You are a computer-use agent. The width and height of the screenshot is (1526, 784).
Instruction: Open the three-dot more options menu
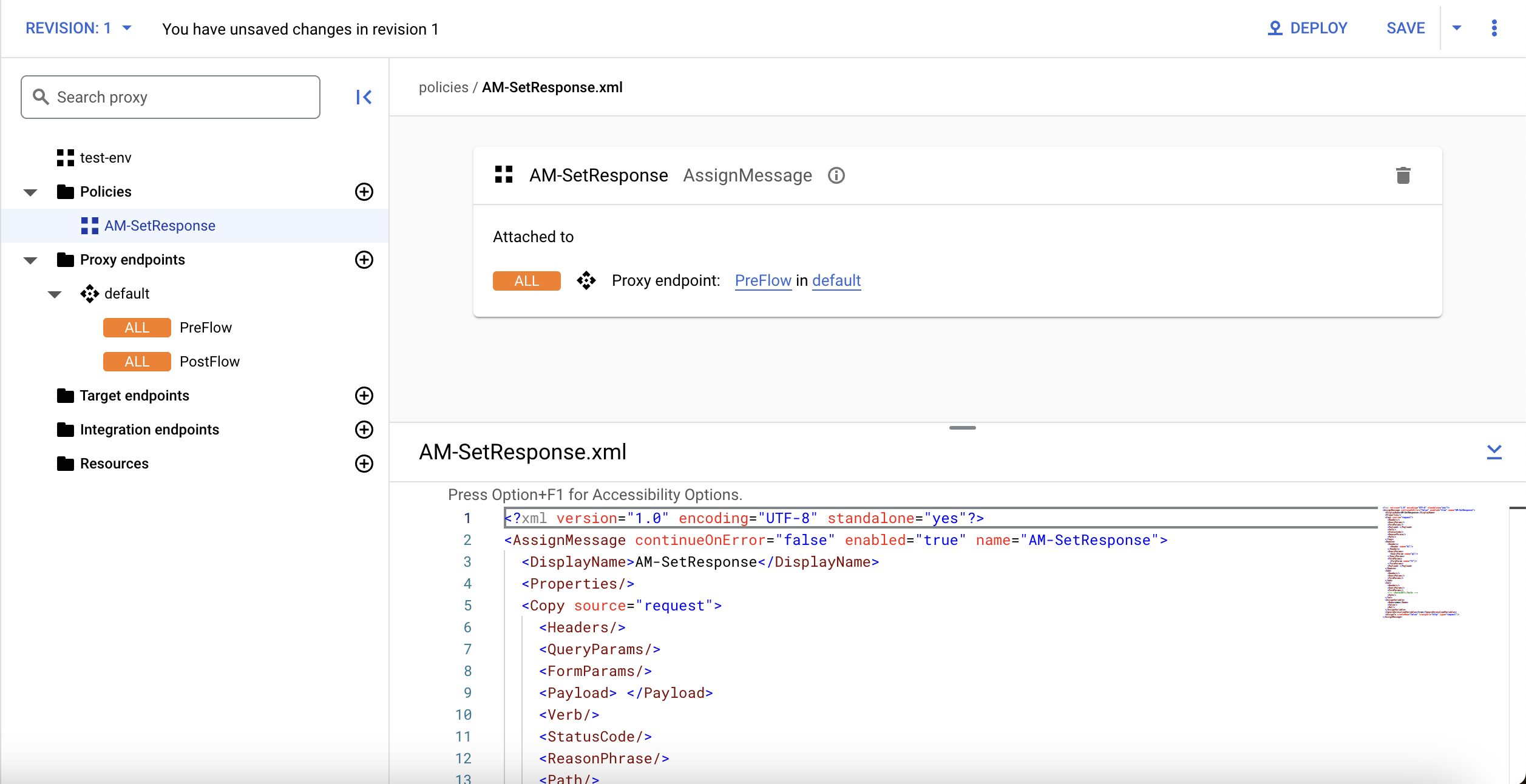coord(1494,28)
